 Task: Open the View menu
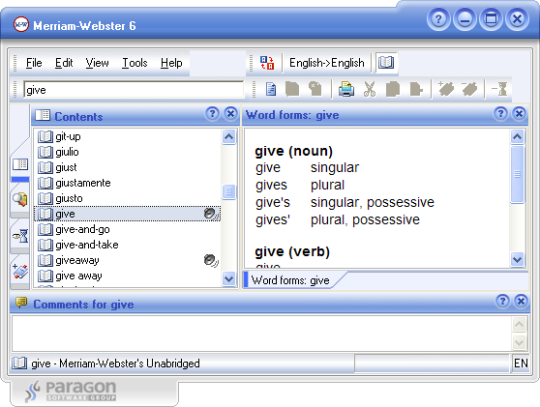tap(97, 63)
